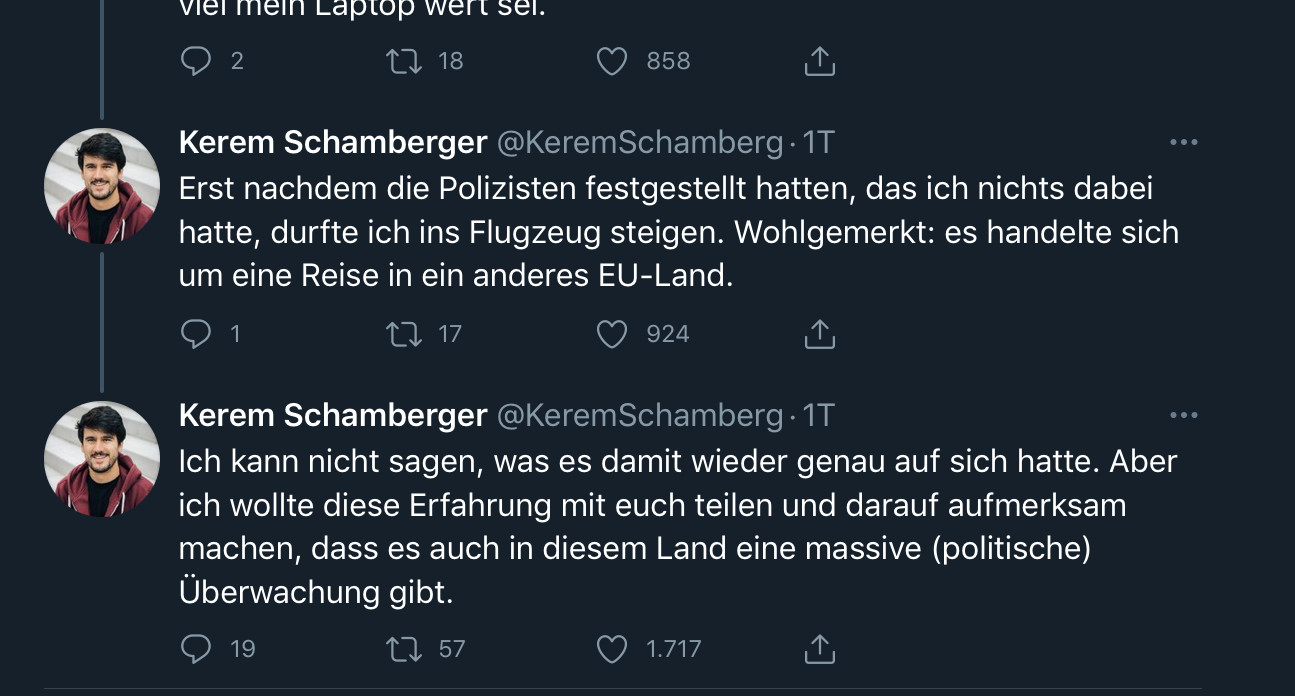Open @KeremSchamberg handle on the Überwachung tweet
The height and width of the screenshot is (696, 1295).
click(x=640, y=415)
